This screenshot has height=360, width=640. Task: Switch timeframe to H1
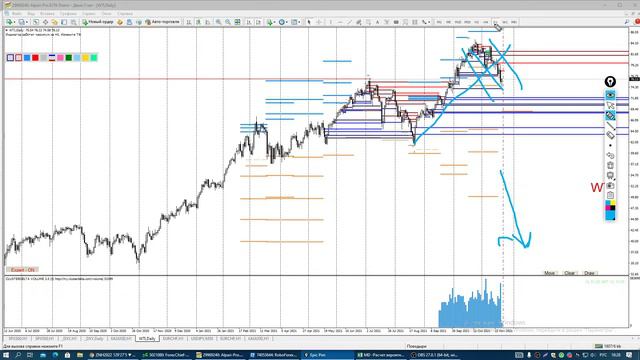point(476,22)
